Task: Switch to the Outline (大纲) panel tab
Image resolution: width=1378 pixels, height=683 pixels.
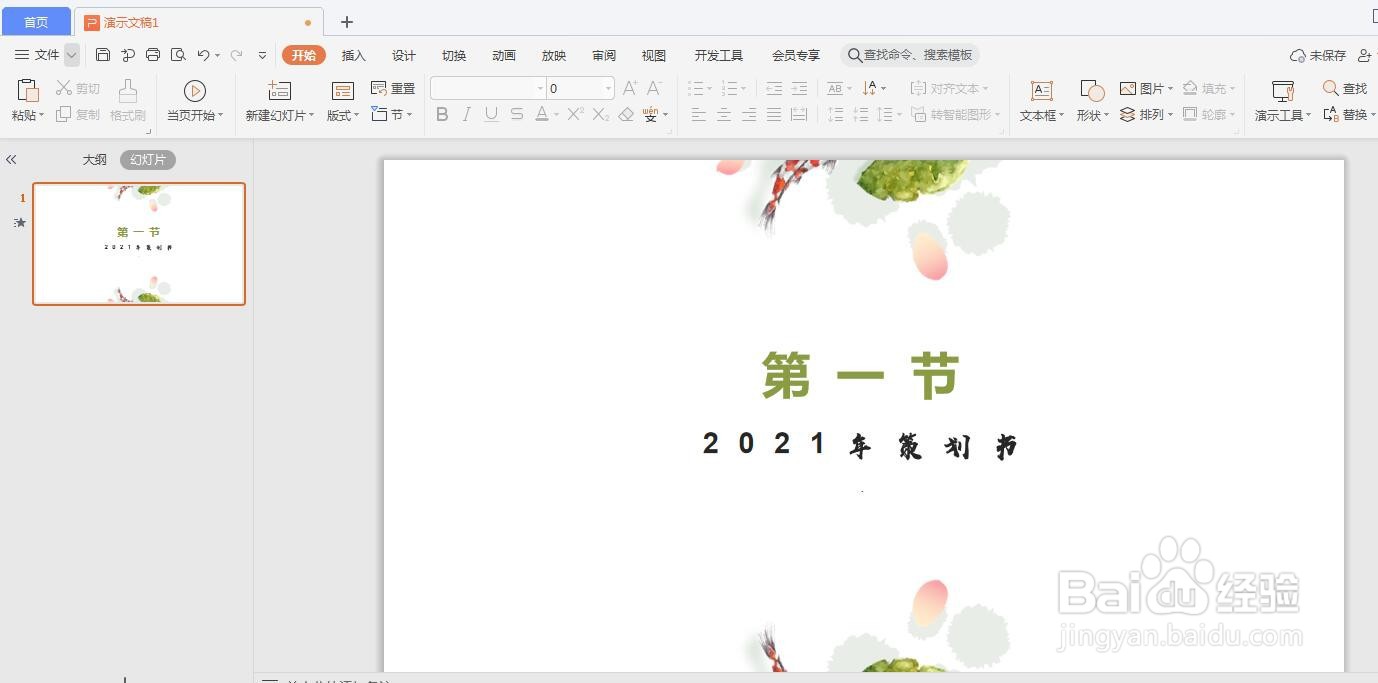Action: pos(95,160)
